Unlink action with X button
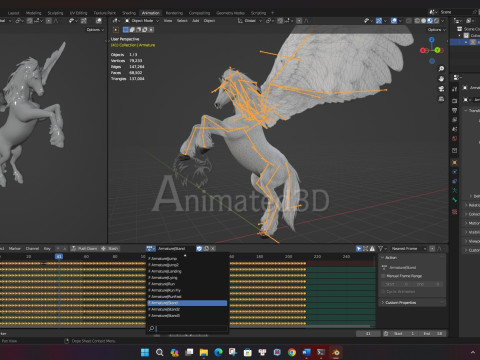 (213, 249)
